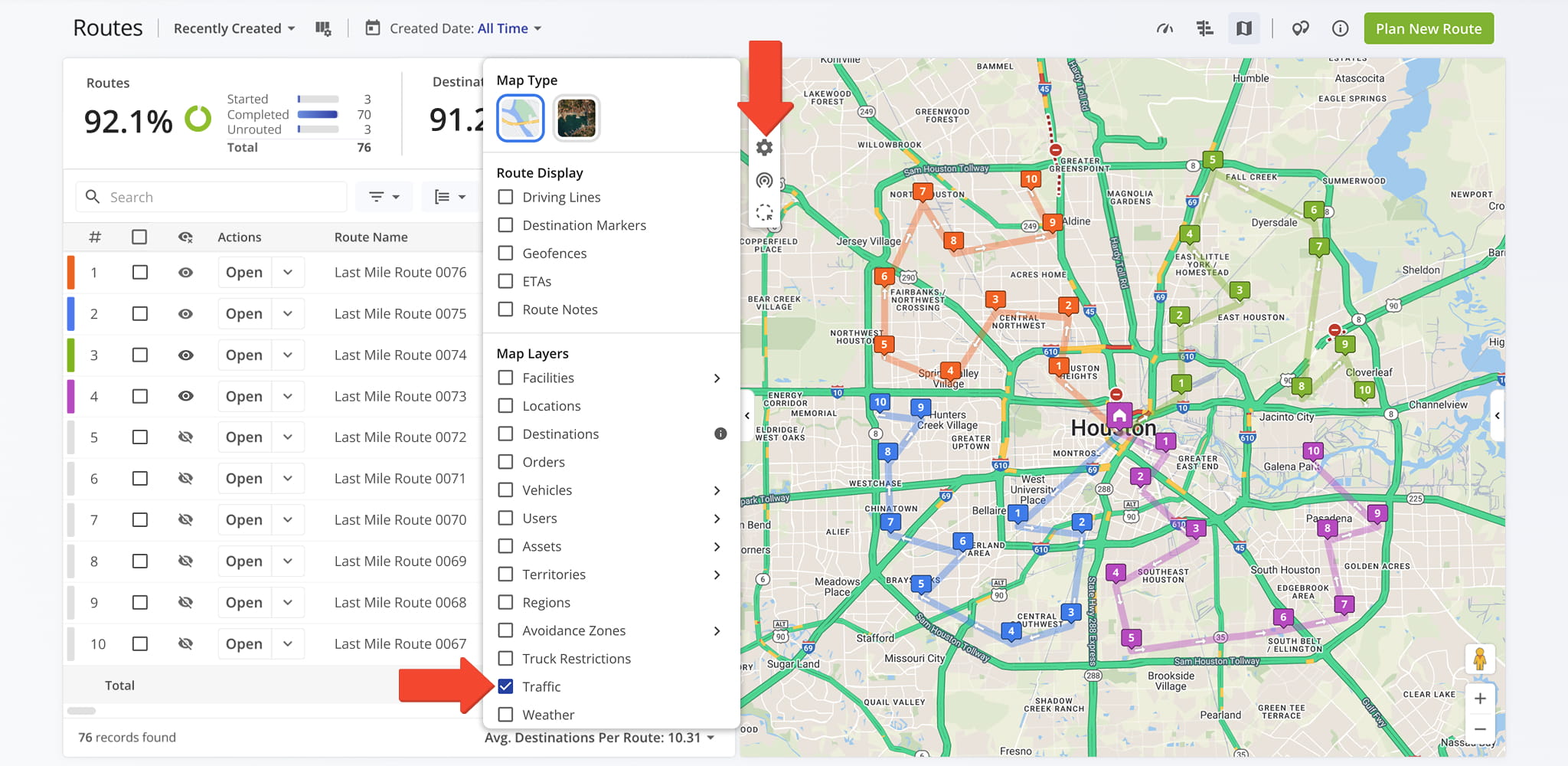
Task: Select the satellite map type thumbnail
Action: [x=577, y=118]
